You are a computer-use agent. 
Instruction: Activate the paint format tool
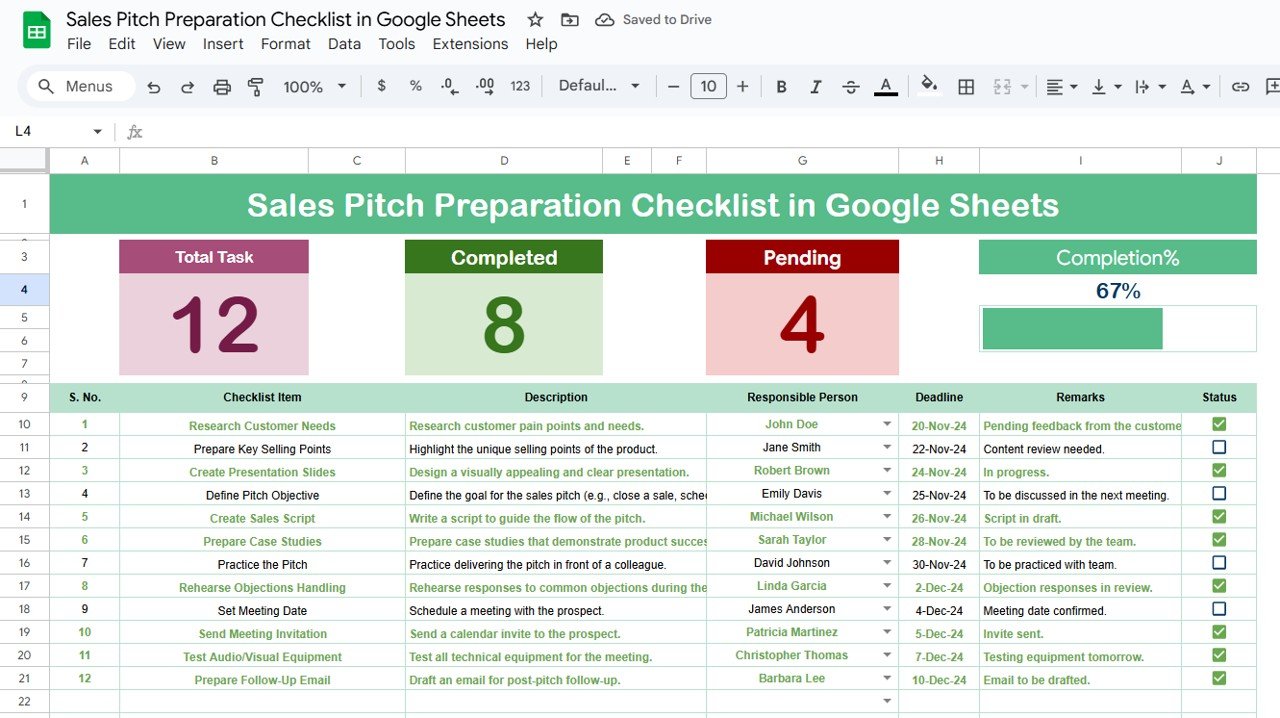tap(256, 87)
